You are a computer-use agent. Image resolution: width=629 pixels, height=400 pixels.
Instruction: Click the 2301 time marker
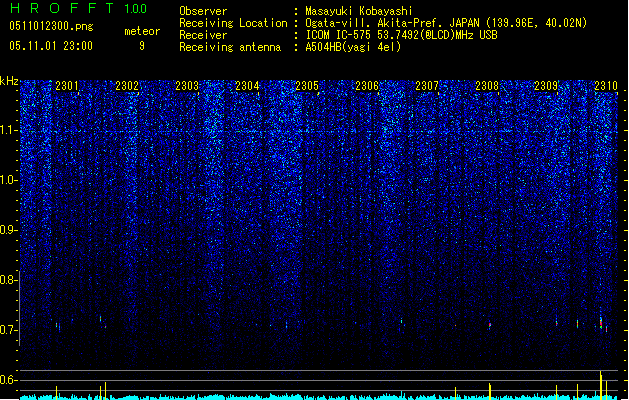(67, 86)
